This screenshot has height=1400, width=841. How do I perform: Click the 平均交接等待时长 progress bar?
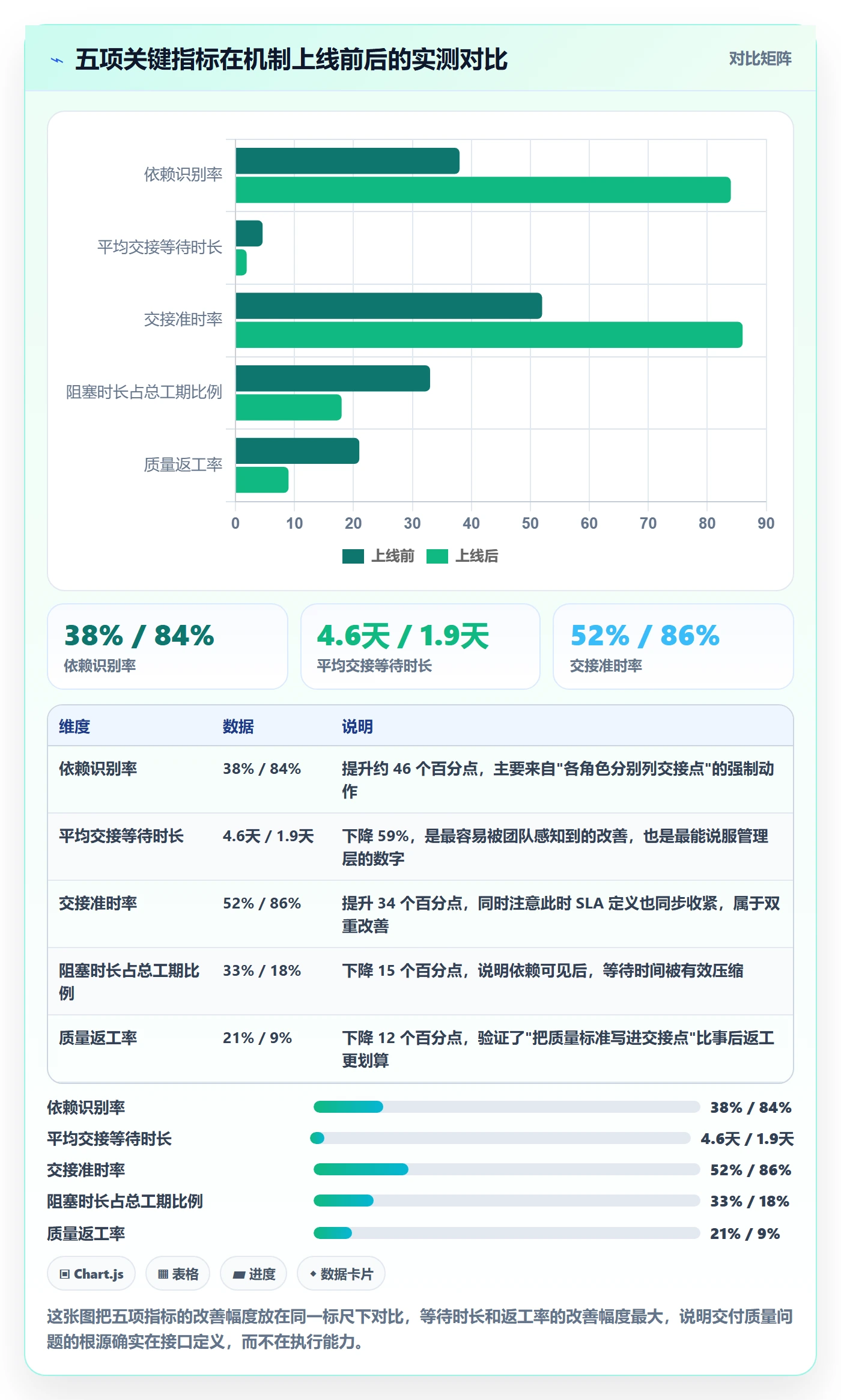tap(500, 1138)
